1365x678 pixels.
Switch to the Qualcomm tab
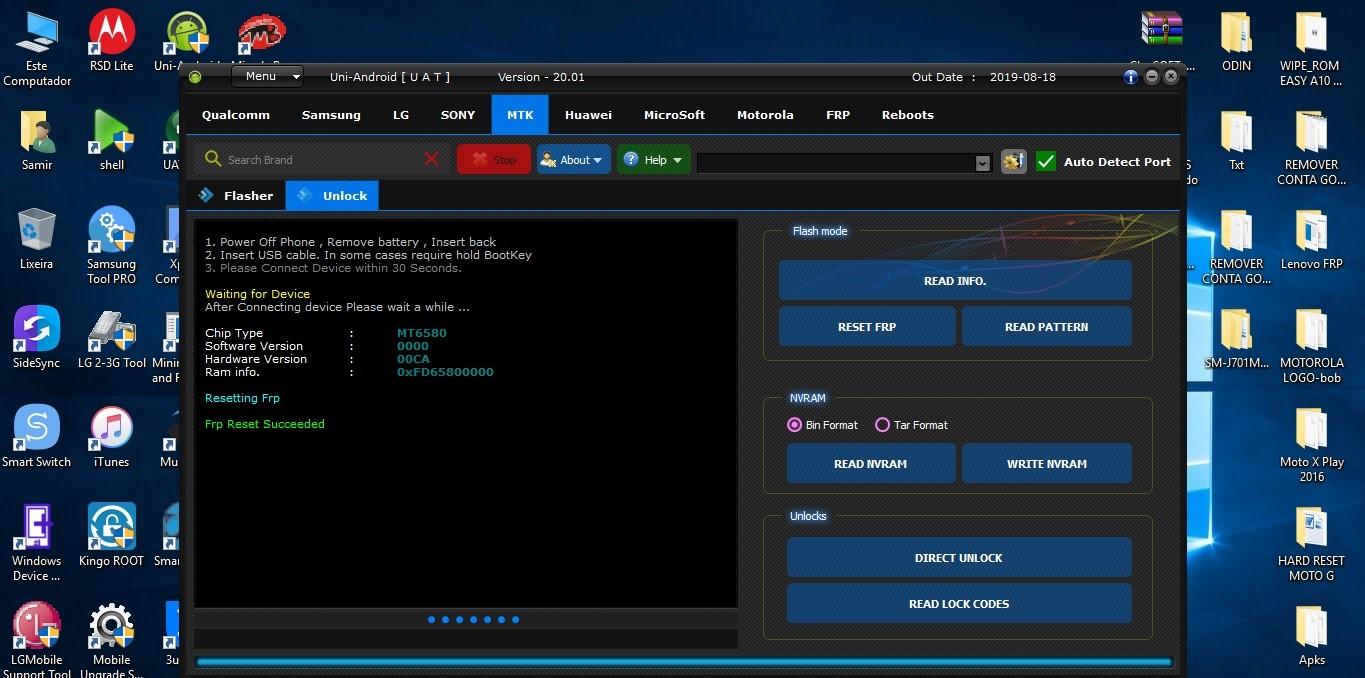pos(236,115)
